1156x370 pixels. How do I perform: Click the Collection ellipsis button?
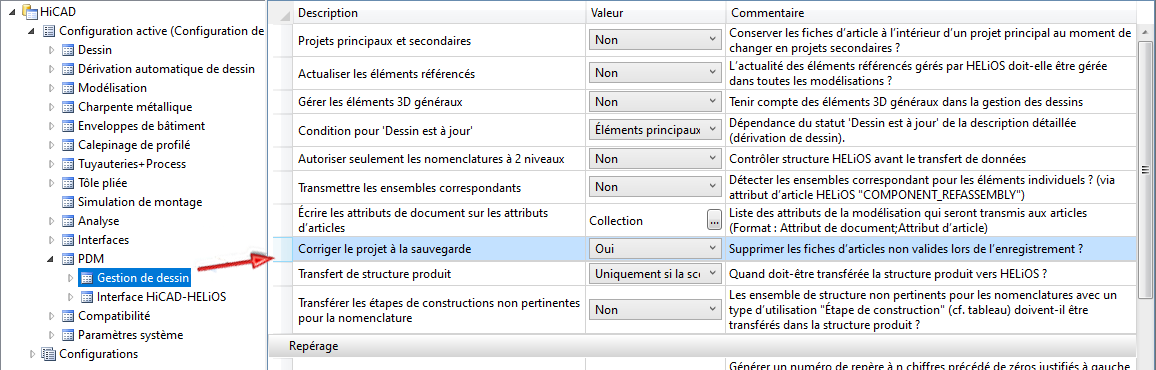click(713, 220)
